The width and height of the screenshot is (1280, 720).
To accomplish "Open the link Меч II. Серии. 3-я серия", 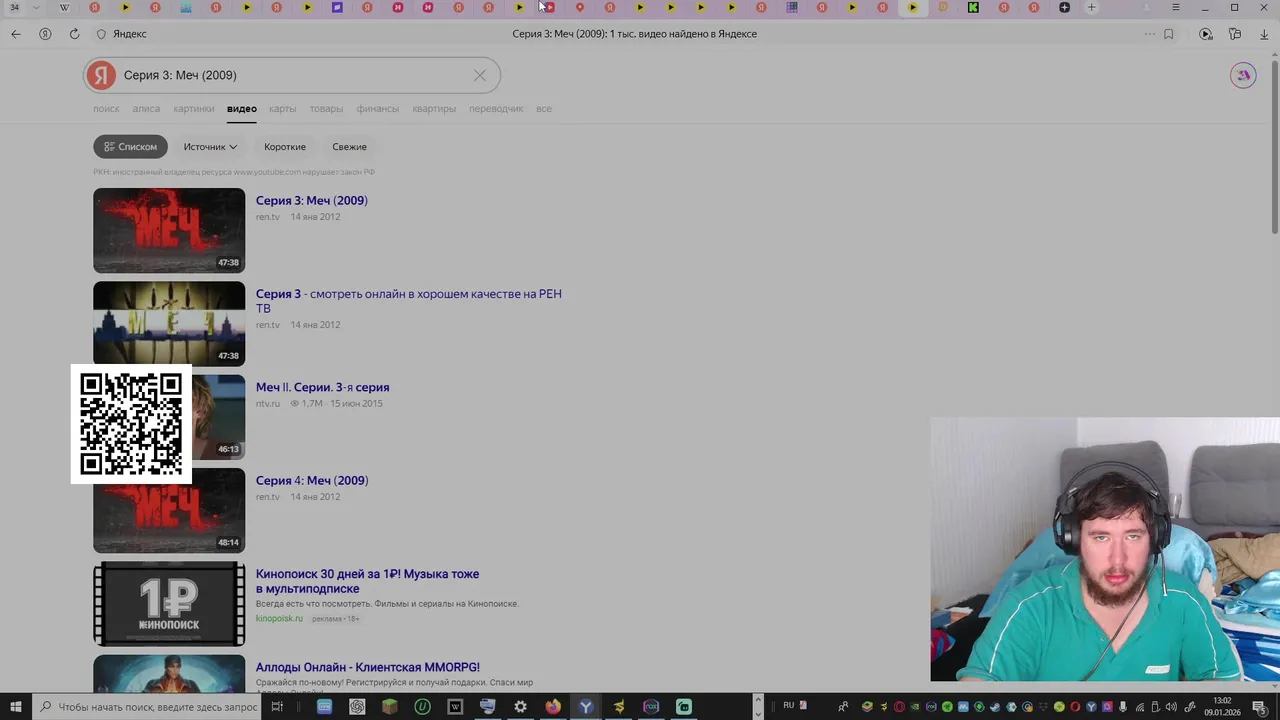I will [x=323, y=388].
